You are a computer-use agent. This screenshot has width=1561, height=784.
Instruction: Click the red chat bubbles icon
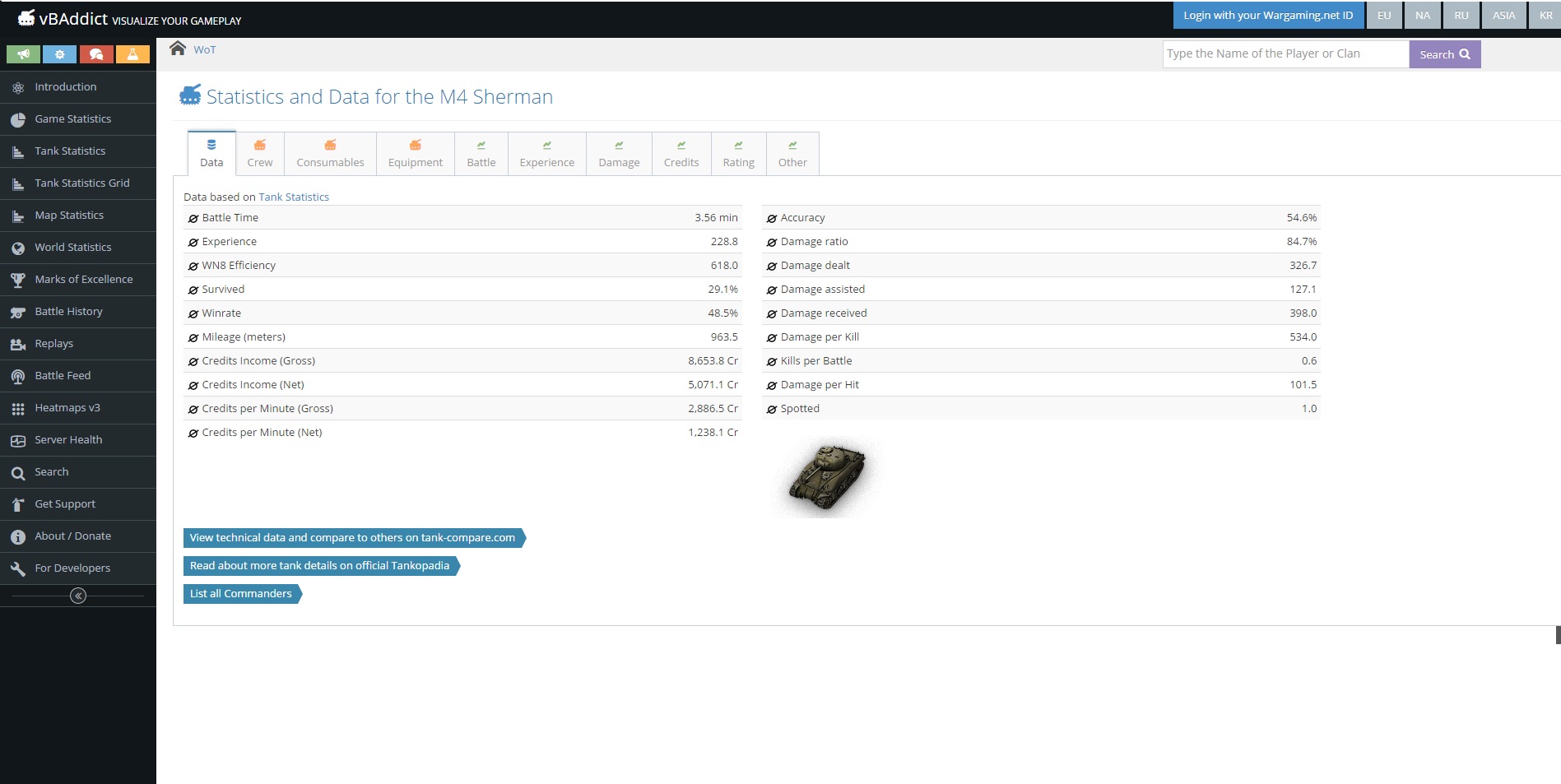click(96, 54)
